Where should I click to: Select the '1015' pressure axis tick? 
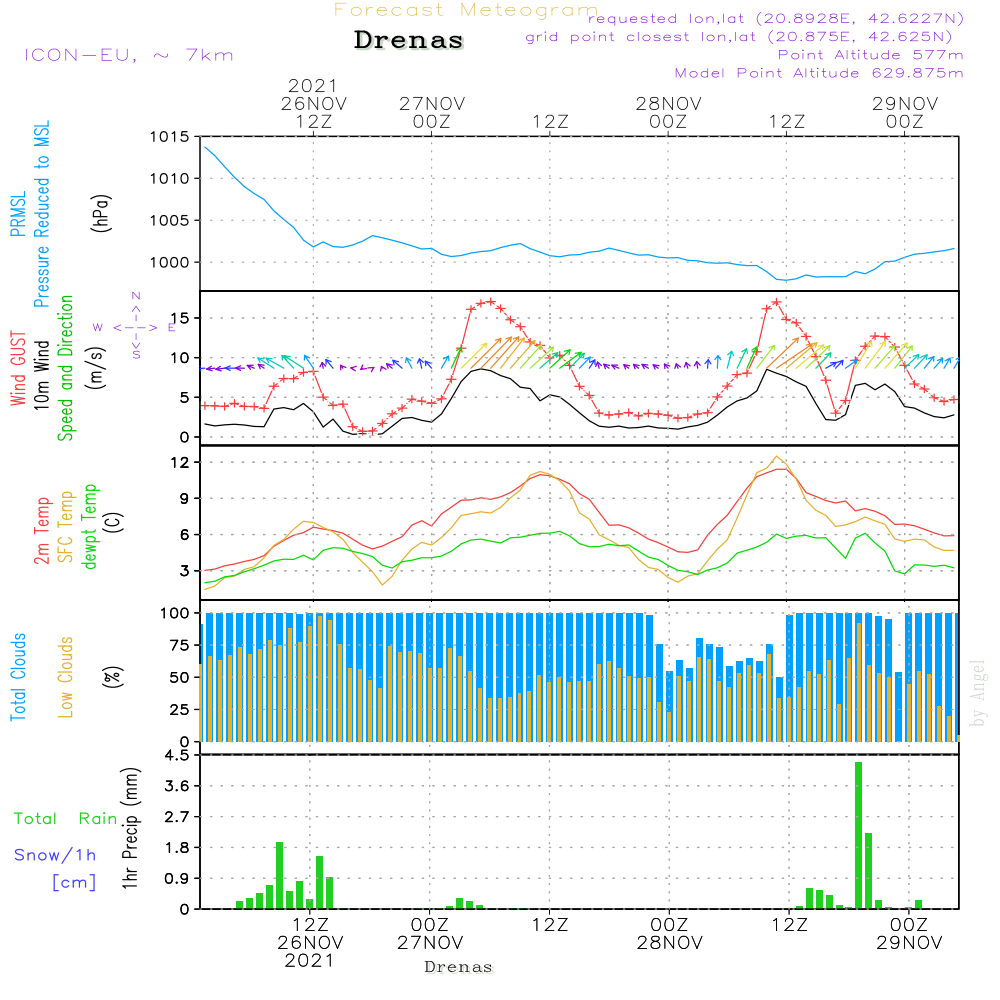[170, 136]
